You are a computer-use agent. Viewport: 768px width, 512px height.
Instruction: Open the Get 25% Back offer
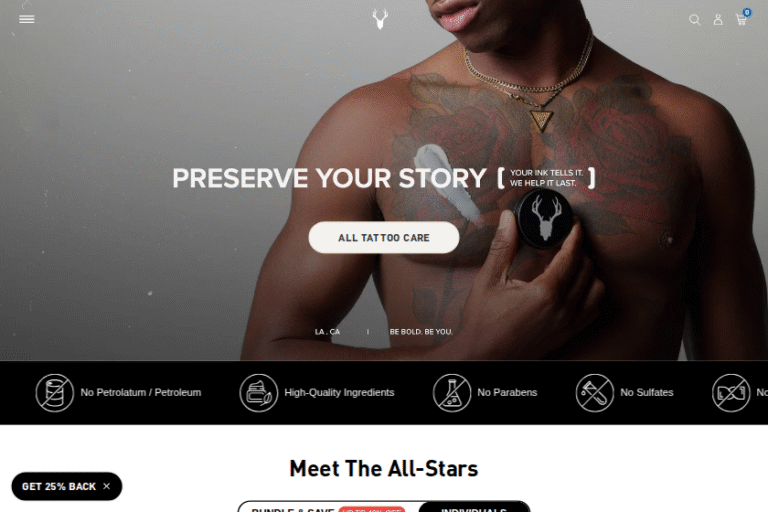pyautogui.click(x=59, y=487)
